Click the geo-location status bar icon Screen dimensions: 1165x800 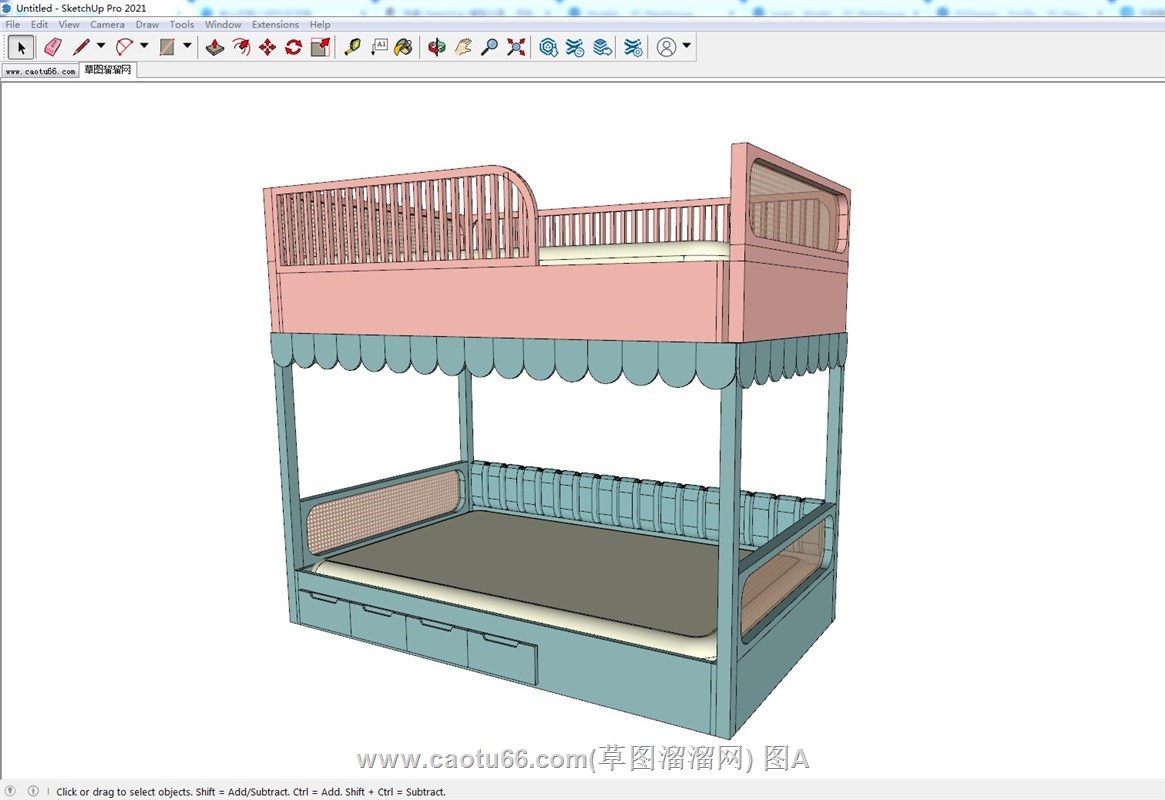(x=10, y=791)
